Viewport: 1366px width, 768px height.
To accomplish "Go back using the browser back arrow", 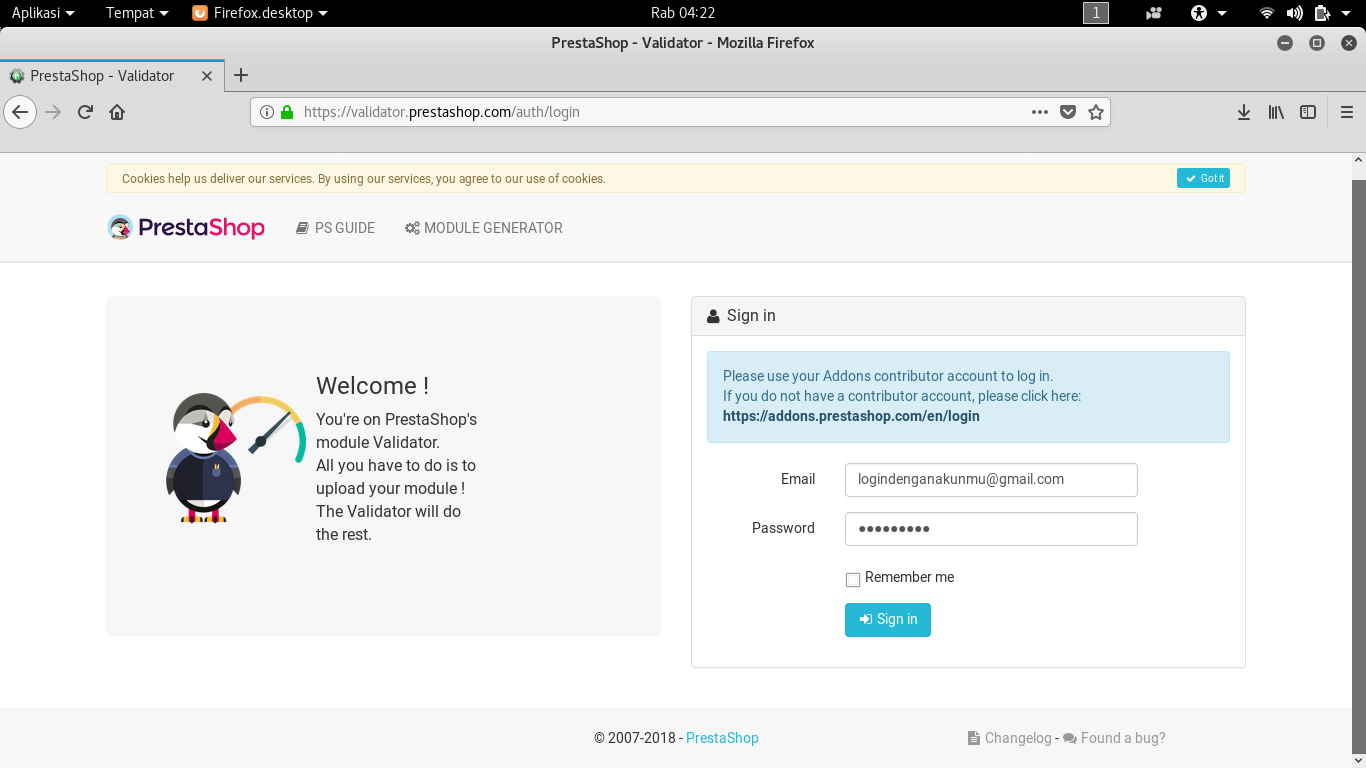I will click(20, 112).
